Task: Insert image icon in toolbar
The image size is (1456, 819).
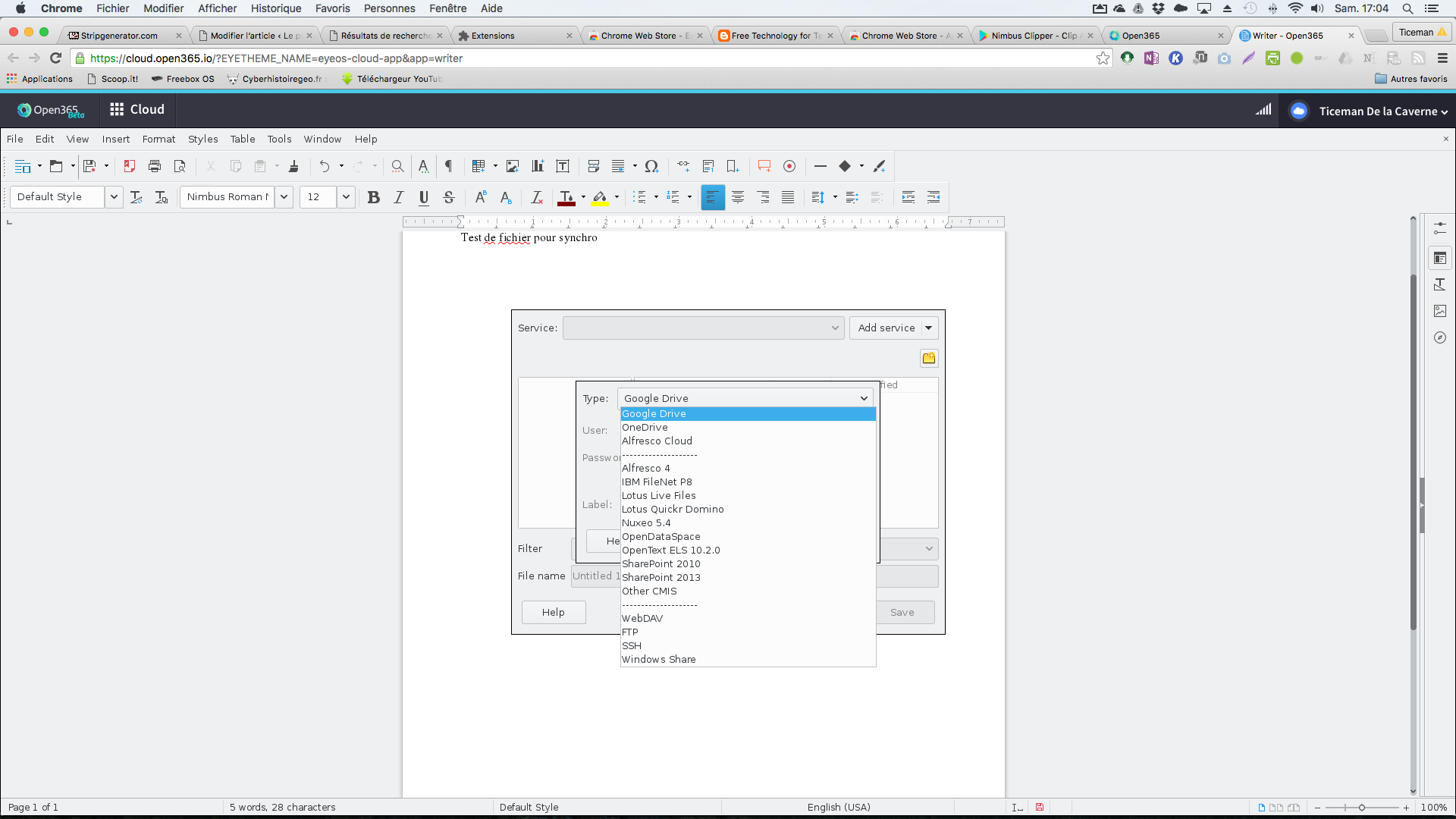Action: click(513, 166)
